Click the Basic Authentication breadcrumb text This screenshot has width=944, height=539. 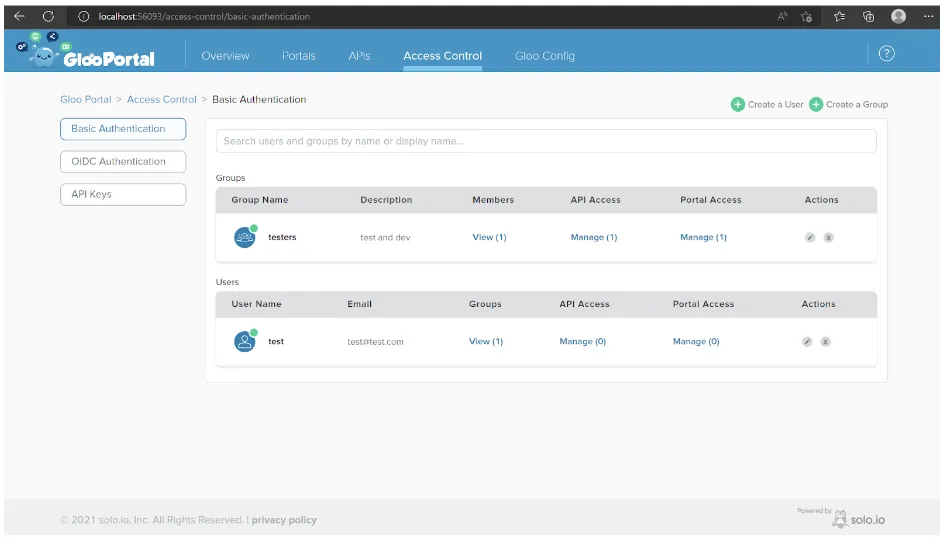[x=259, y=99]
